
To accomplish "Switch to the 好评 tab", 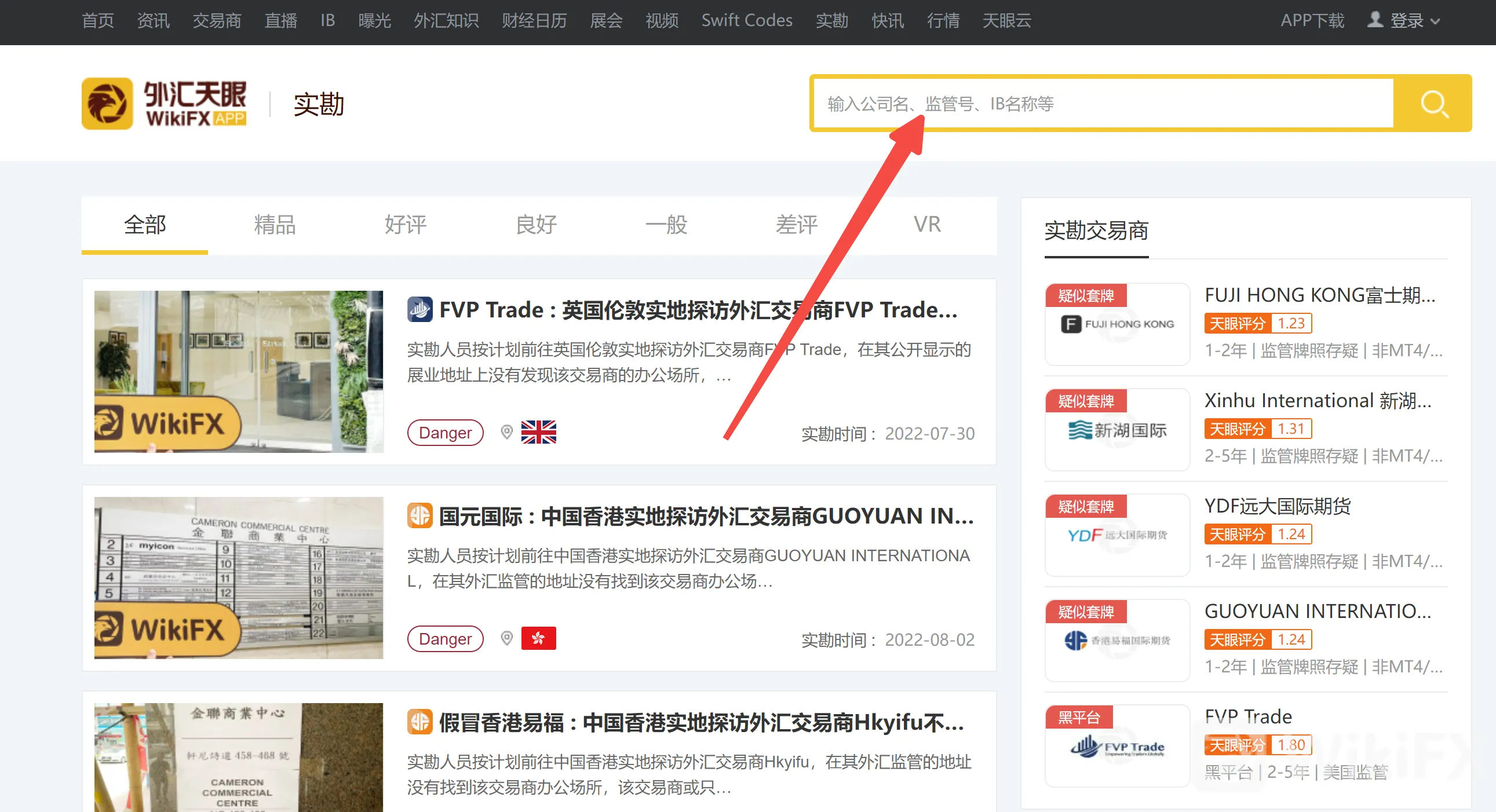I will (x=406, y=224).
